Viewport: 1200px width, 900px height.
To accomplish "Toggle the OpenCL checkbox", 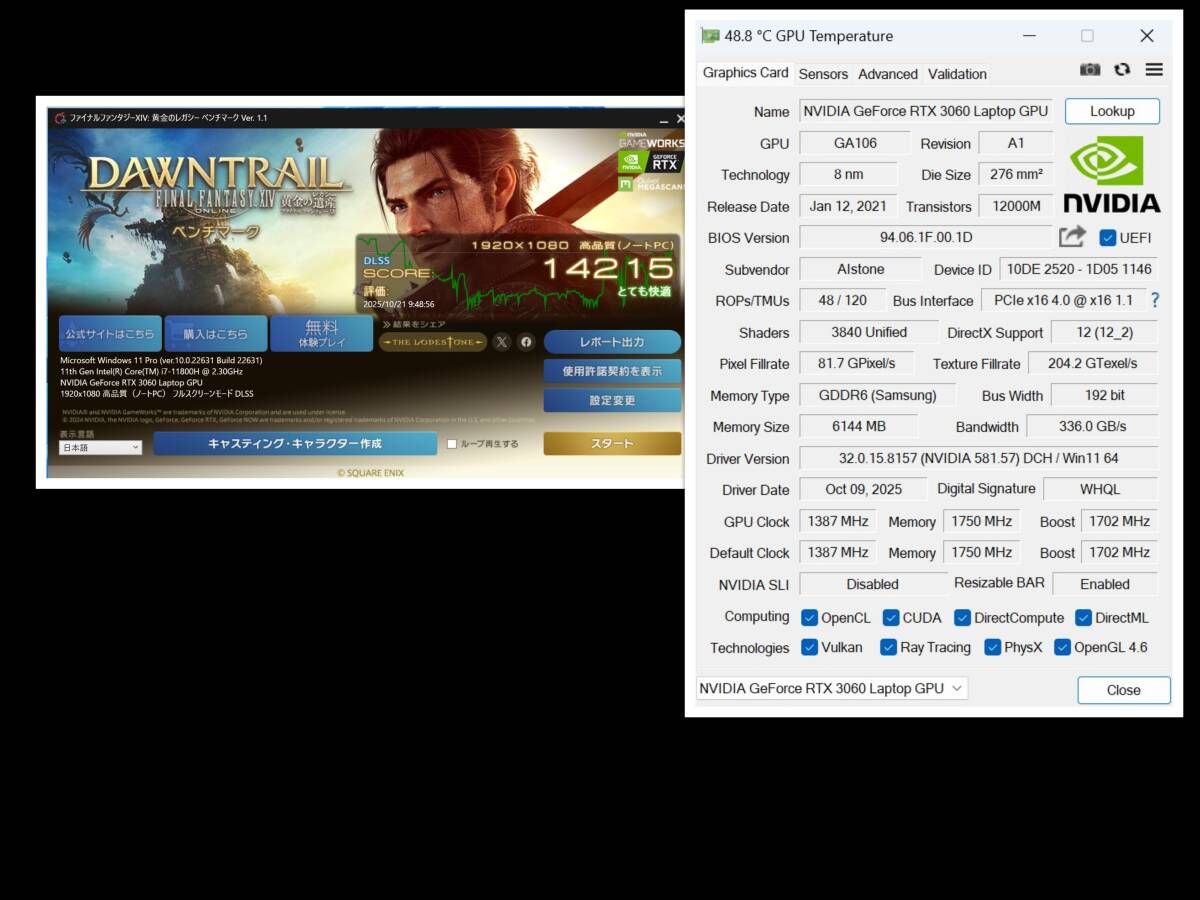I will [x=810, y=618].
